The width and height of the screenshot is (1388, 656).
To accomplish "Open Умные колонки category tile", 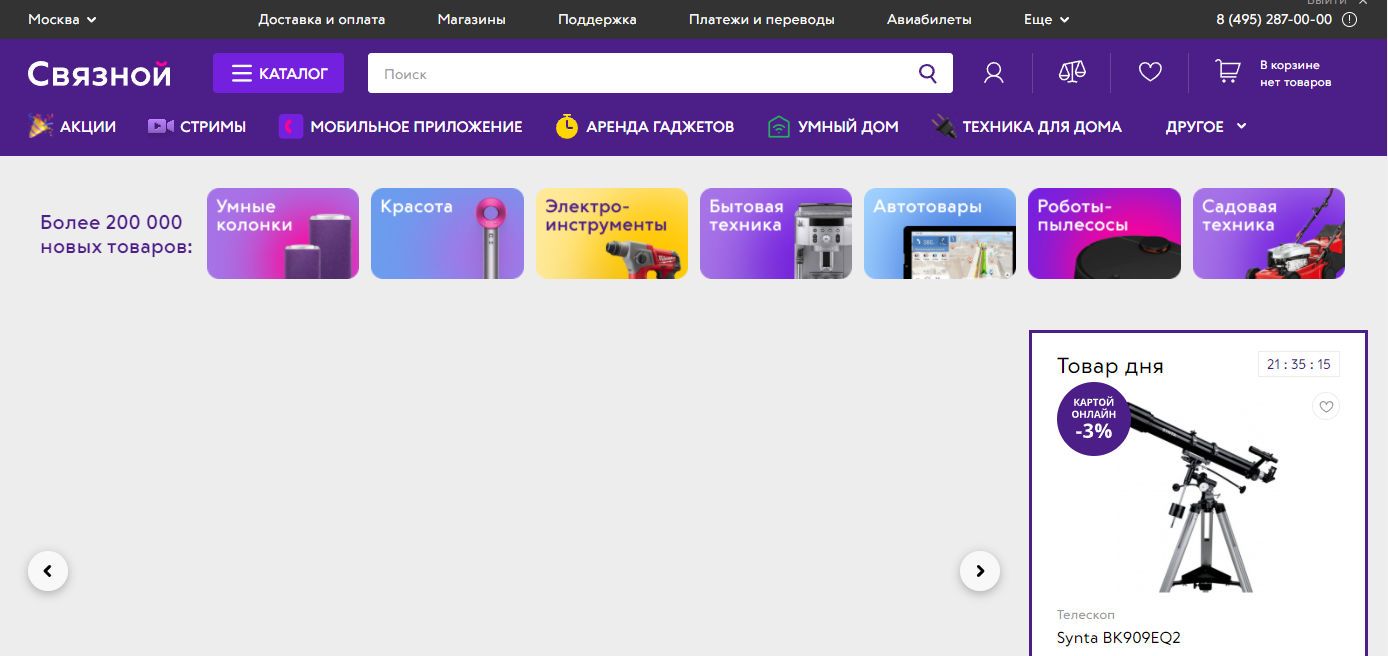I will (x=283, y=233).
